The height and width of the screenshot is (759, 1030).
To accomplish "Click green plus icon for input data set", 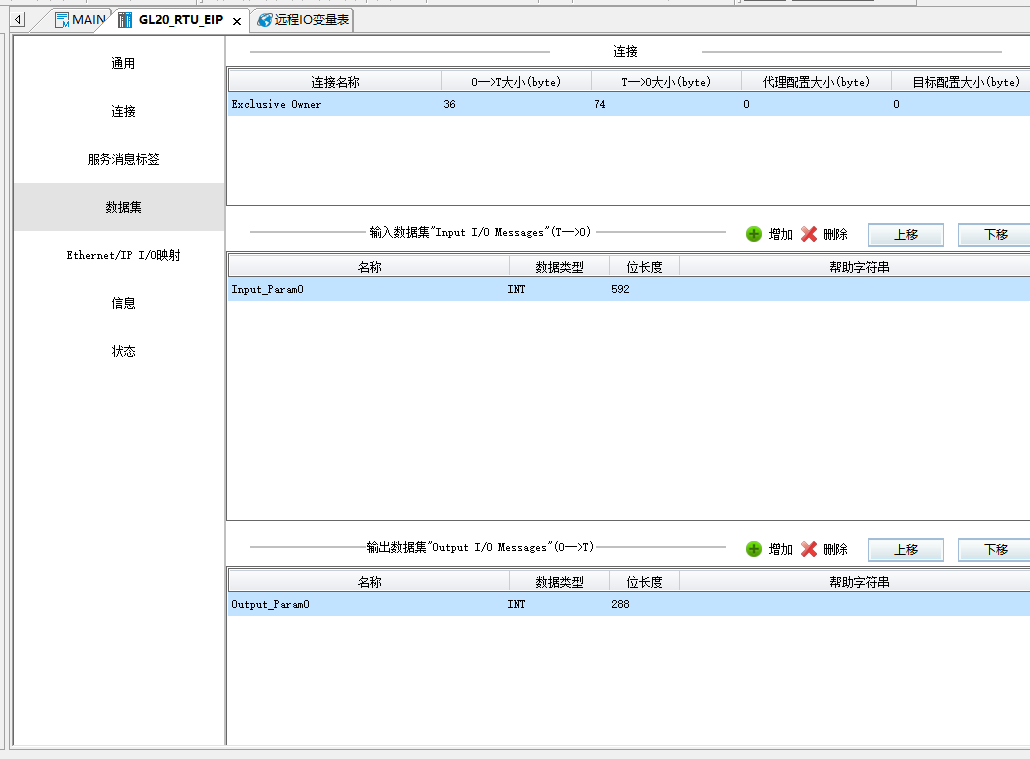I will pyautogui.click(x=754, y=234).
